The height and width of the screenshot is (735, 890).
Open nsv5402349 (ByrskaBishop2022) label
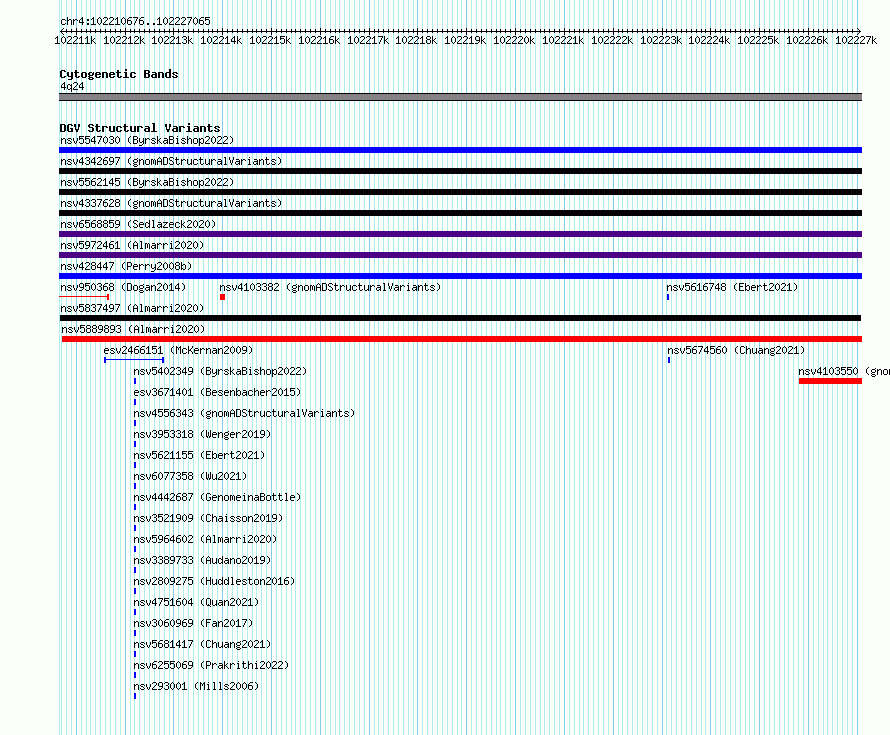point(220,371)
